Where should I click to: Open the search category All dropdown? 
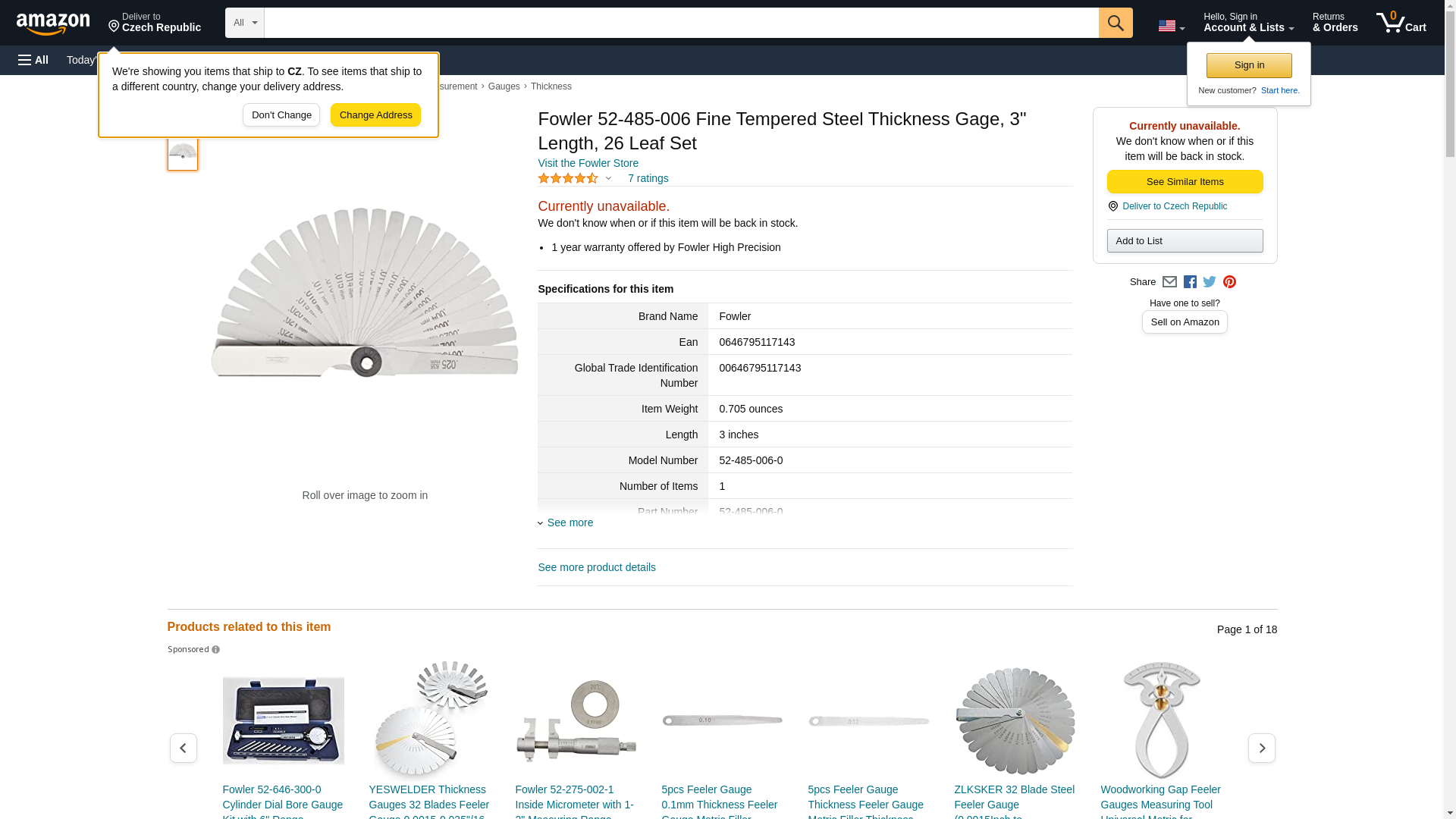(244, 23)
